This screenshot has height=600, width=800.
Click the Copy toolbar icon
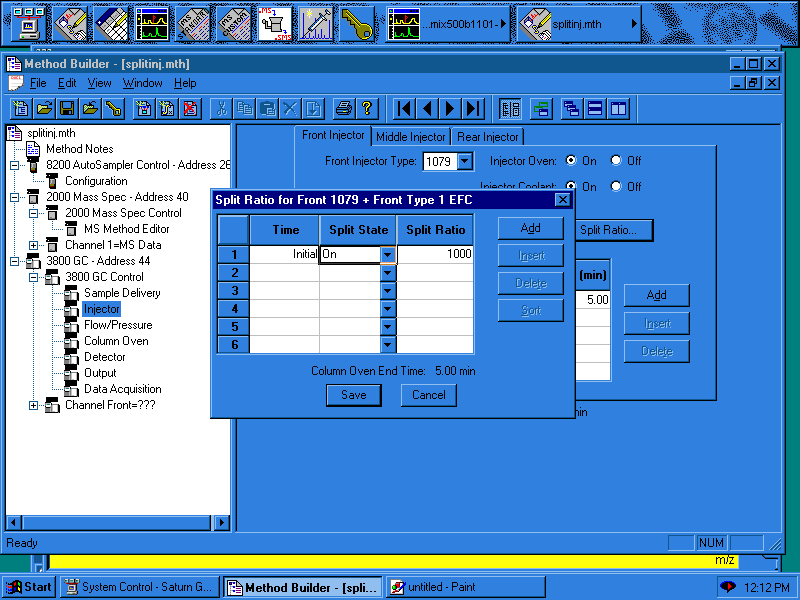244,109
